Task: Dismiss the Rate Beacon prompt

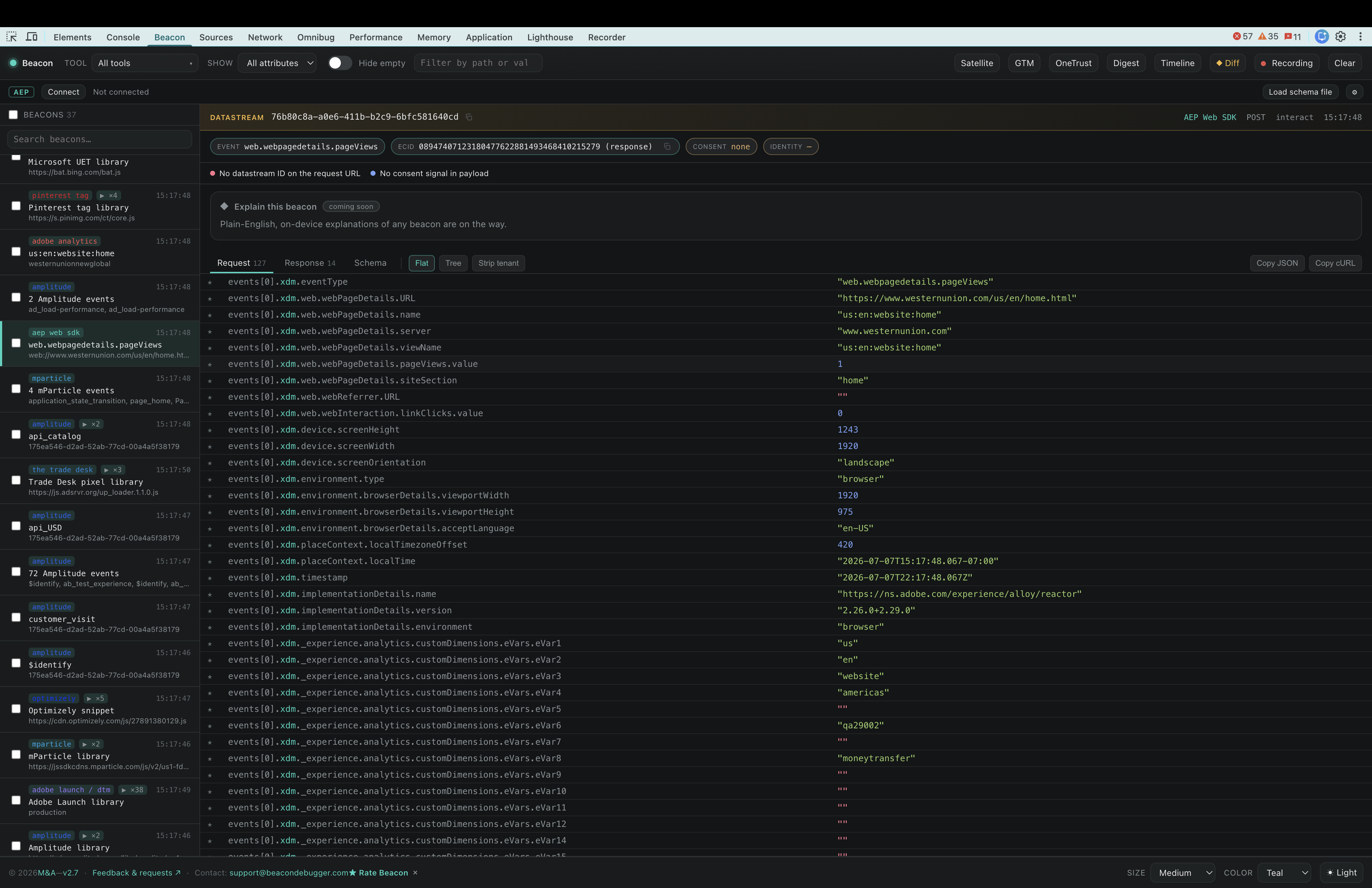Action: (415, 872)
